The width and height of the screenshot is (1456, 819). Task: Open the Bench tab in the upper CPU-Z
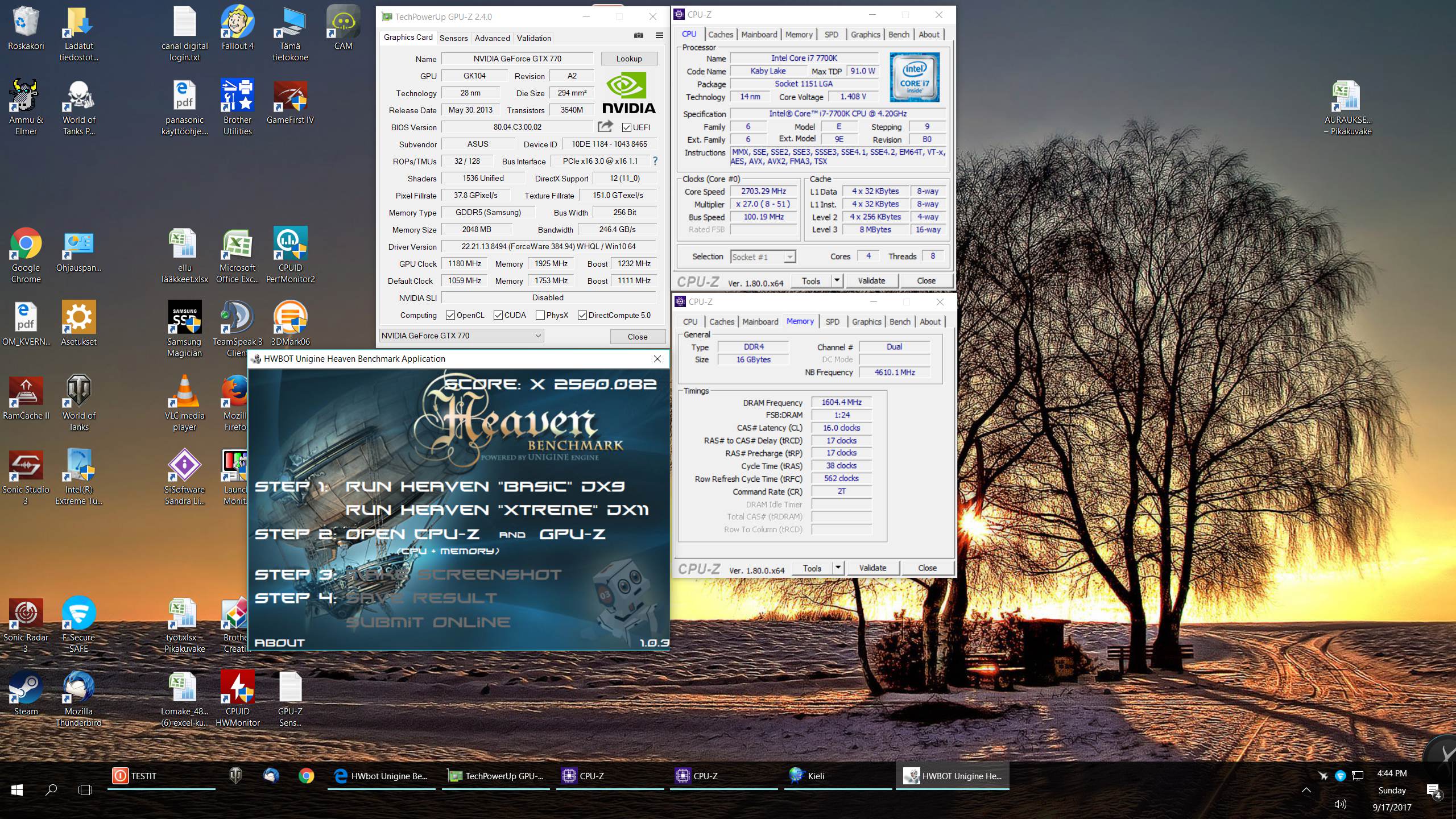(899, 35)
